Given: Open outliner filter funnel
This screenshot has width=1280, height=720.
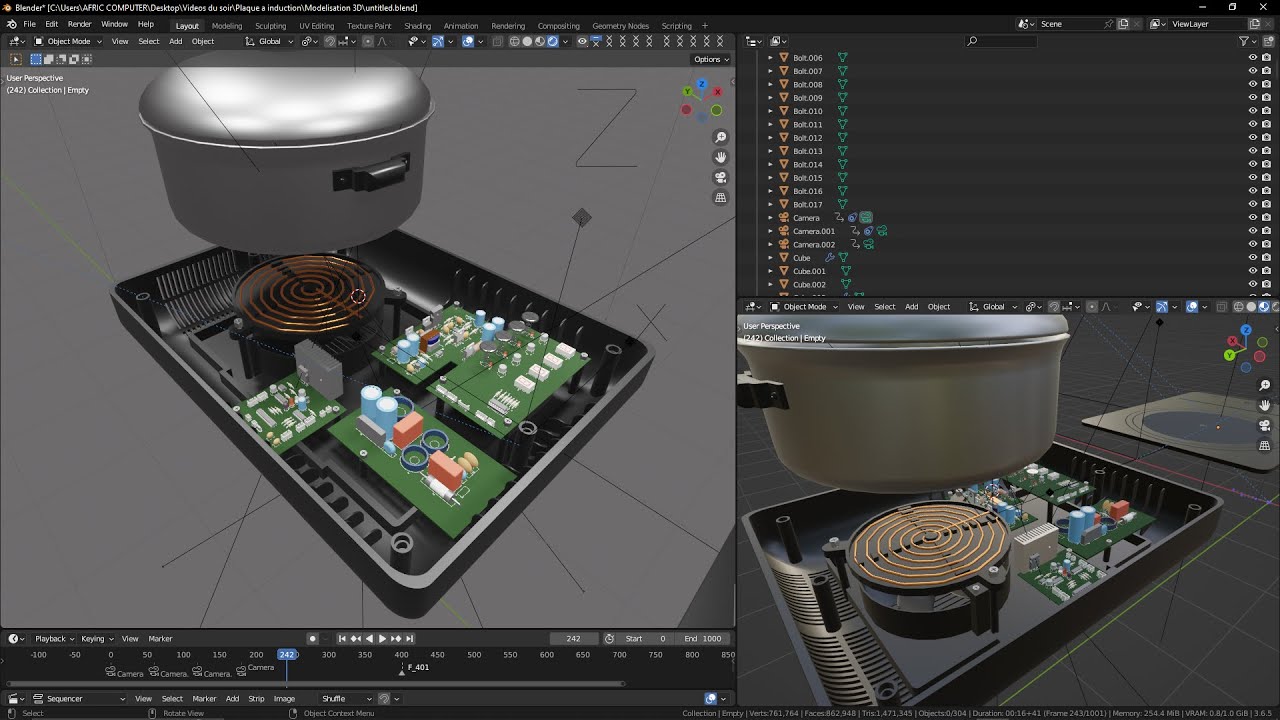Looking at the screenshot, I should pos(1244,41).
